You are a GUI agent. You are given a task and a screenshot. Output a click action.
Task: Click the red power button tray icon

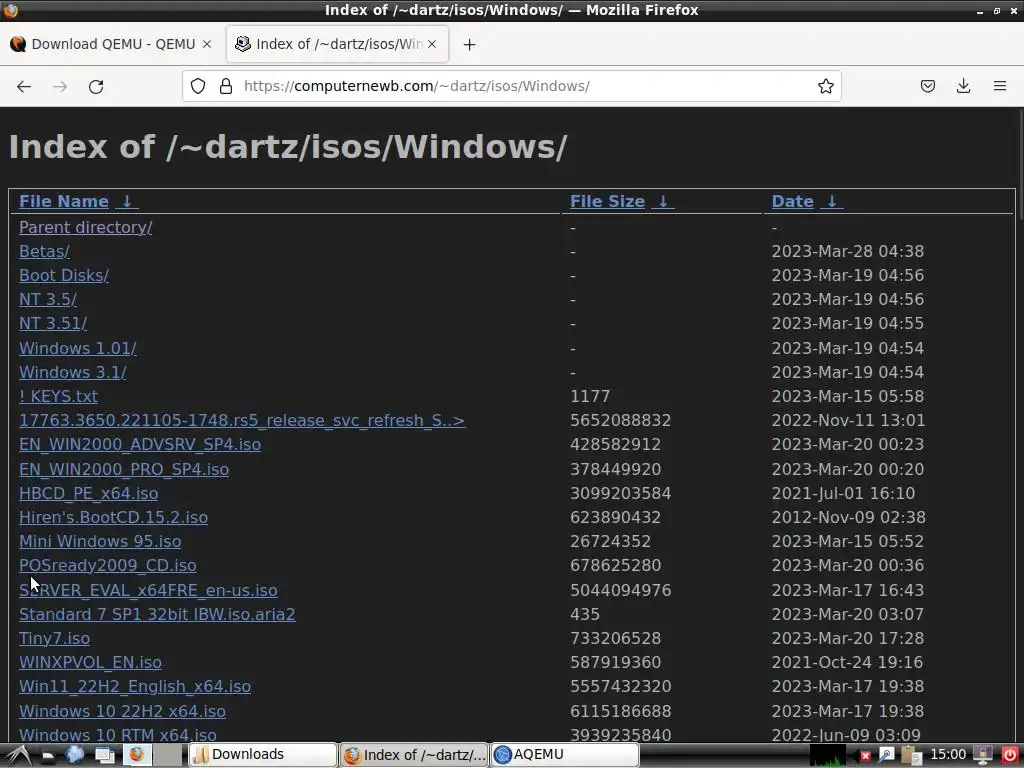(x=1009, y=756)
